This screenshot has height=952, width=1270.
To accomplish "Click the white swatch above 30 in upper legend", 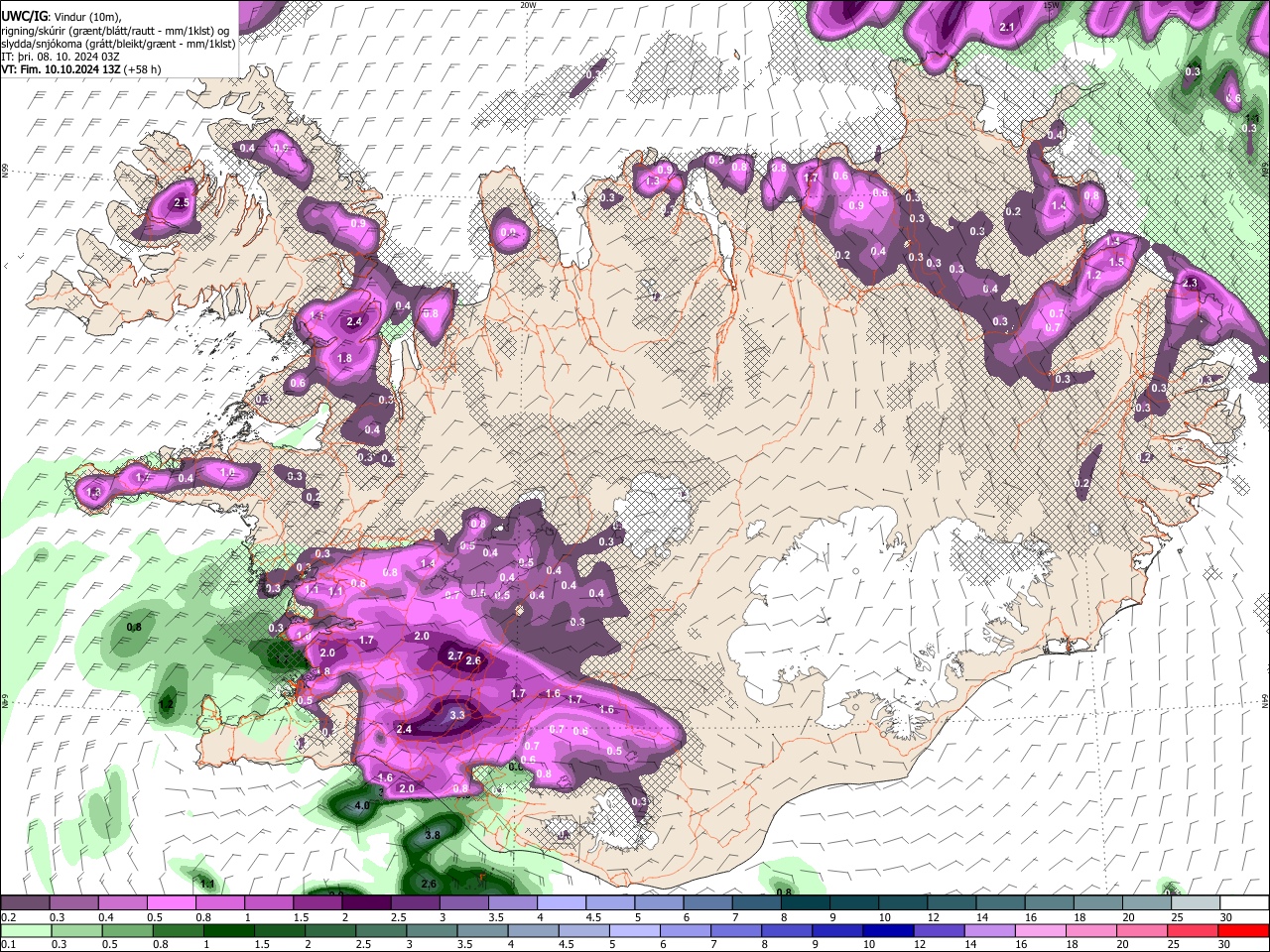I will 1242,903.
